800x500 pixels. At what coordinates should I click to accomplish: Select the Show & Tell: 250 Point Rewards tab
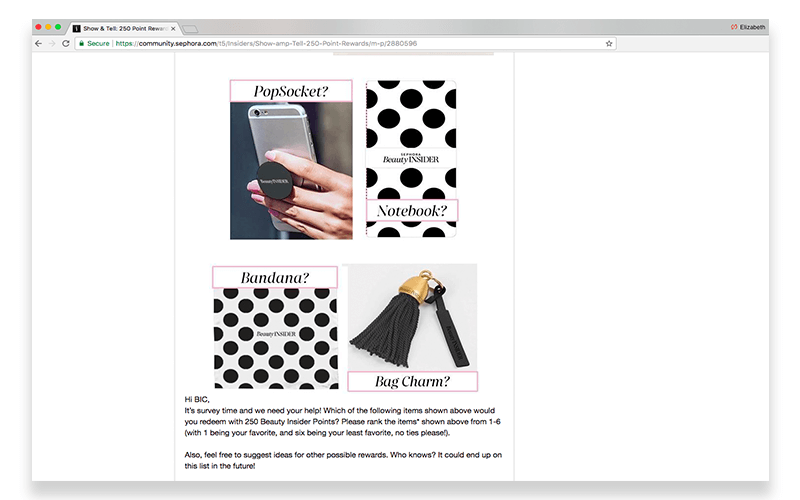(x=123, y=29)
